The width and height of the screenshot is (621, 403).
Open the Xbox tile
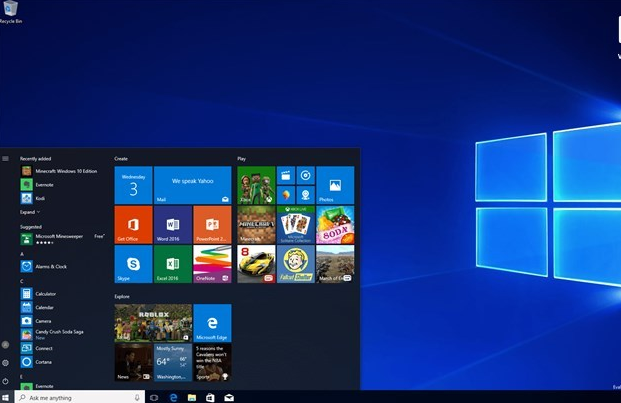[256, 185]
